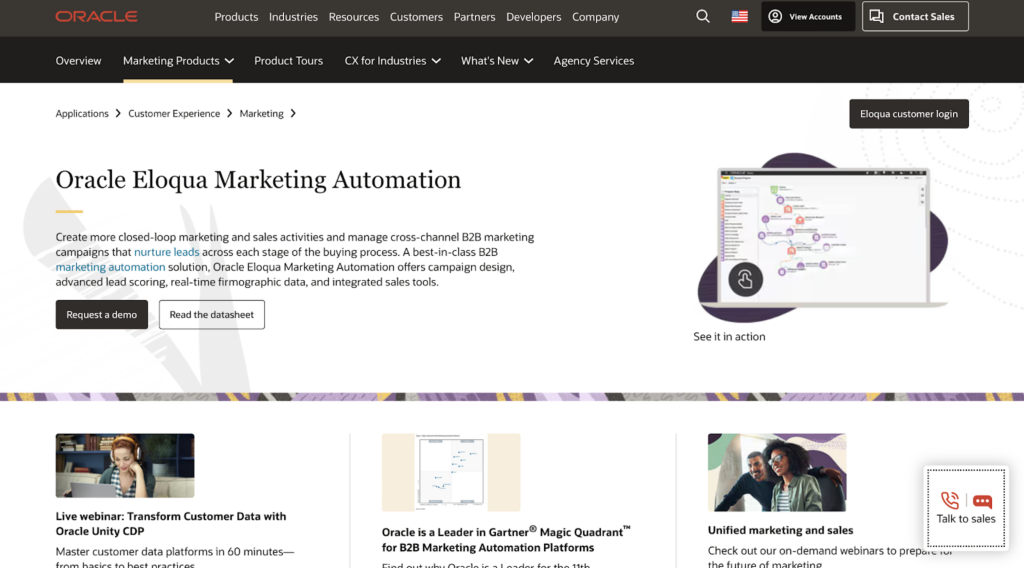
Task: Click the two smiling colleagues thumbnail
Action: pyautogui.click(x=776, y=472)
